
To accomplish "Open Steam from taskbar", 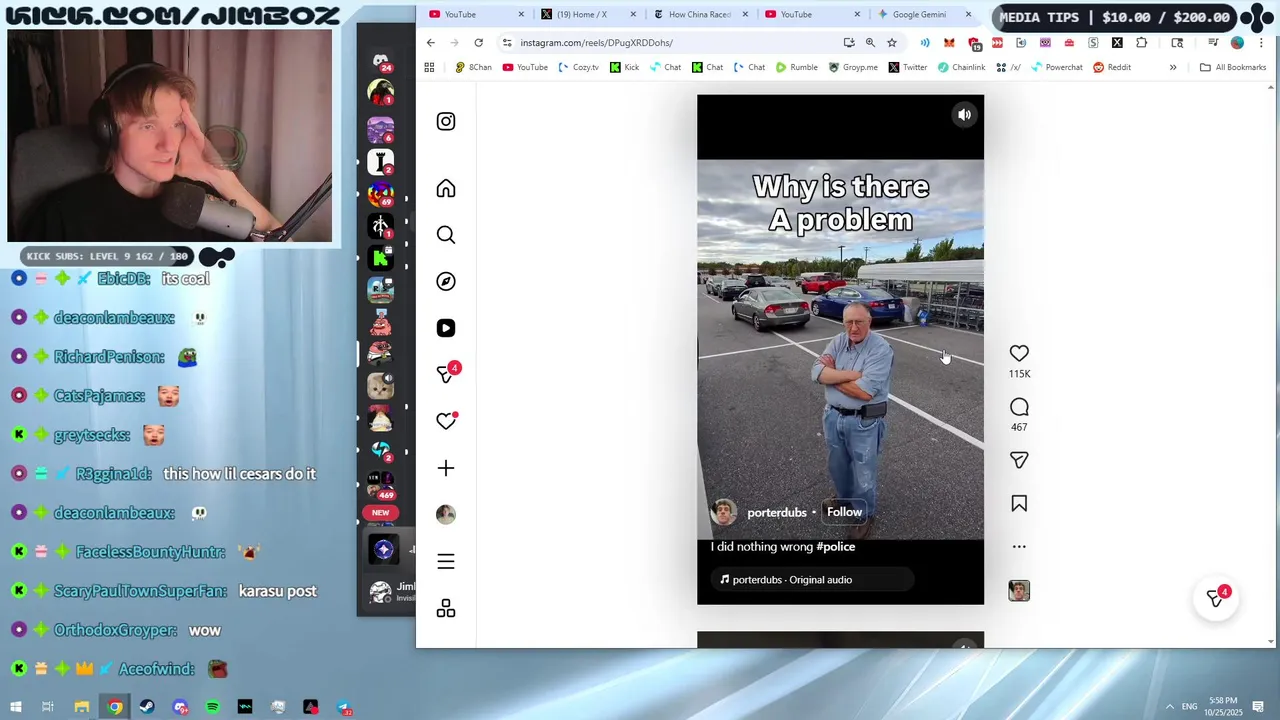I will point(147,707).
